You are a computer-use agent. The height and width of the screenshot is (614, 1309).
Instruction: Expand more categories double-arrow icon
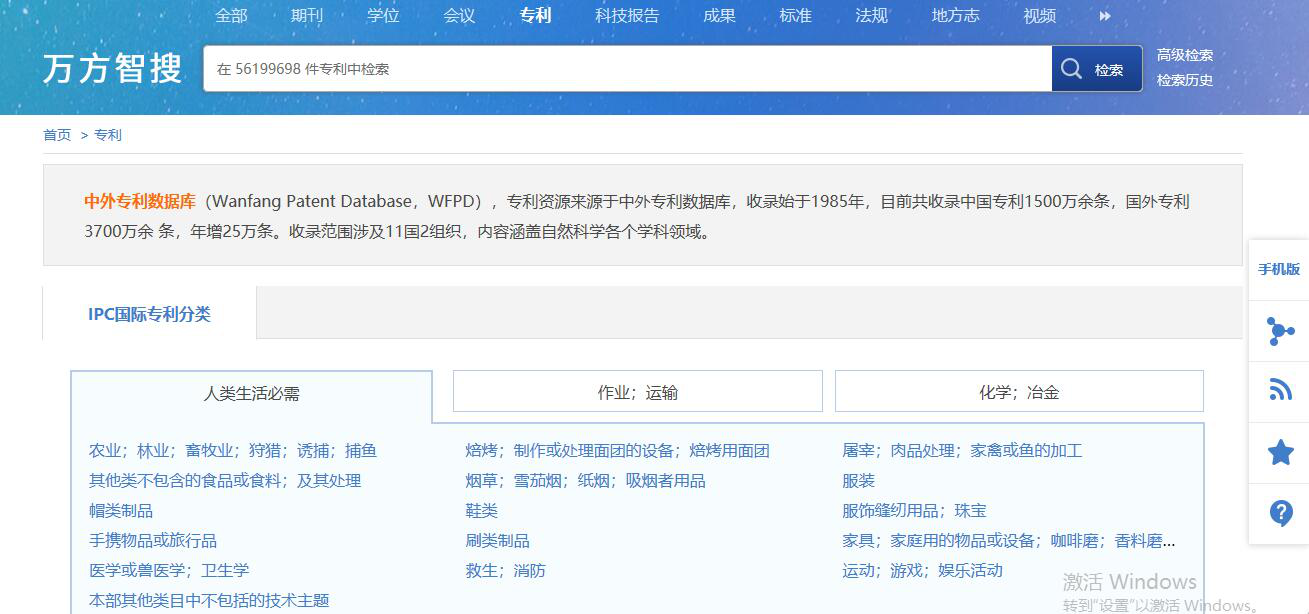1105,16
